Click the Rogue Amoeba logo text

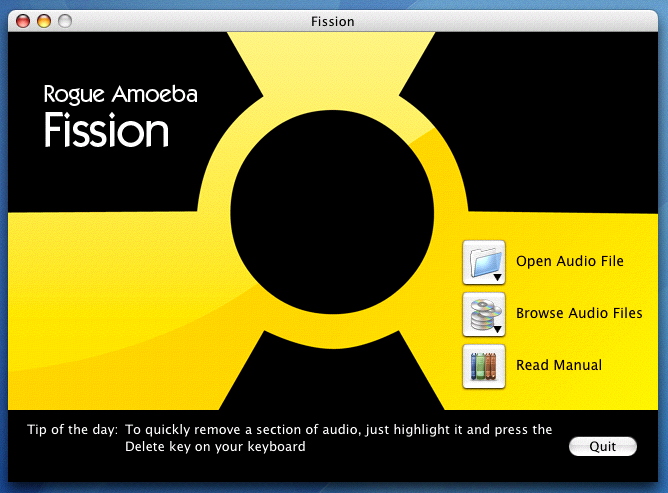coord(121,94)
